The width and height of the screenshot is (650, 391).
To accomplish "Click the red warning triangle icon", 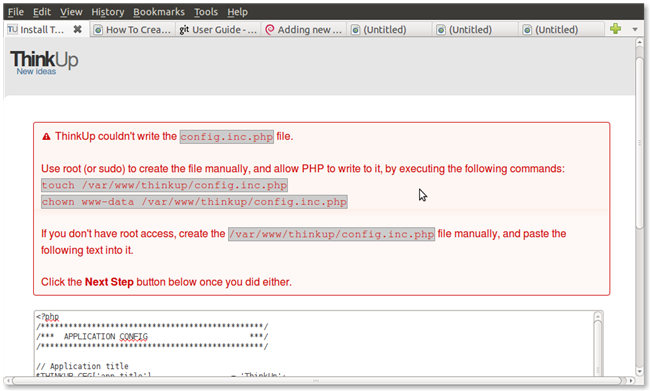I will 46,136.
